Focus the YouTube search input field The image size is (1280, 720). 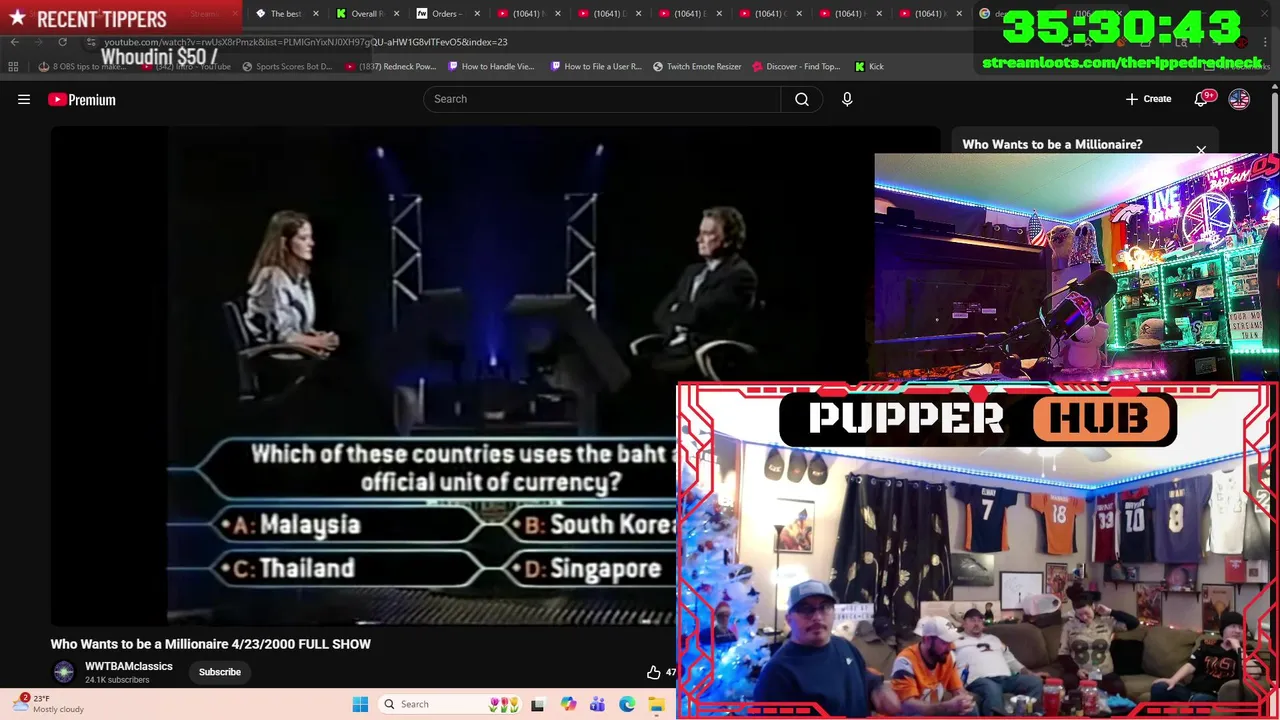[602, 99]
